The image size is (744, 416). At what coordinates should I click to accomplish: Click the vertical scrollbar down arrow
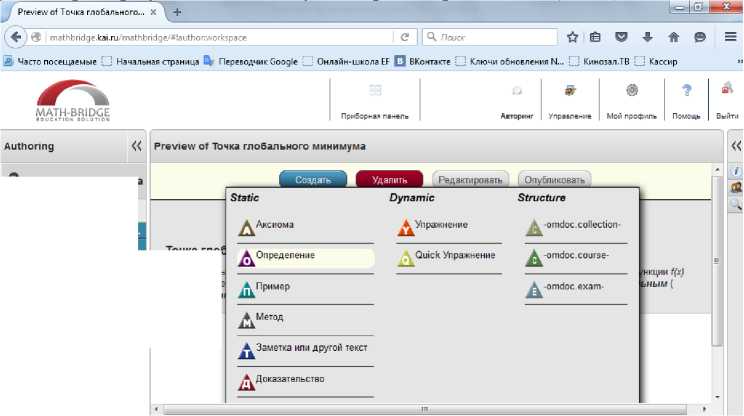(717, 397)
